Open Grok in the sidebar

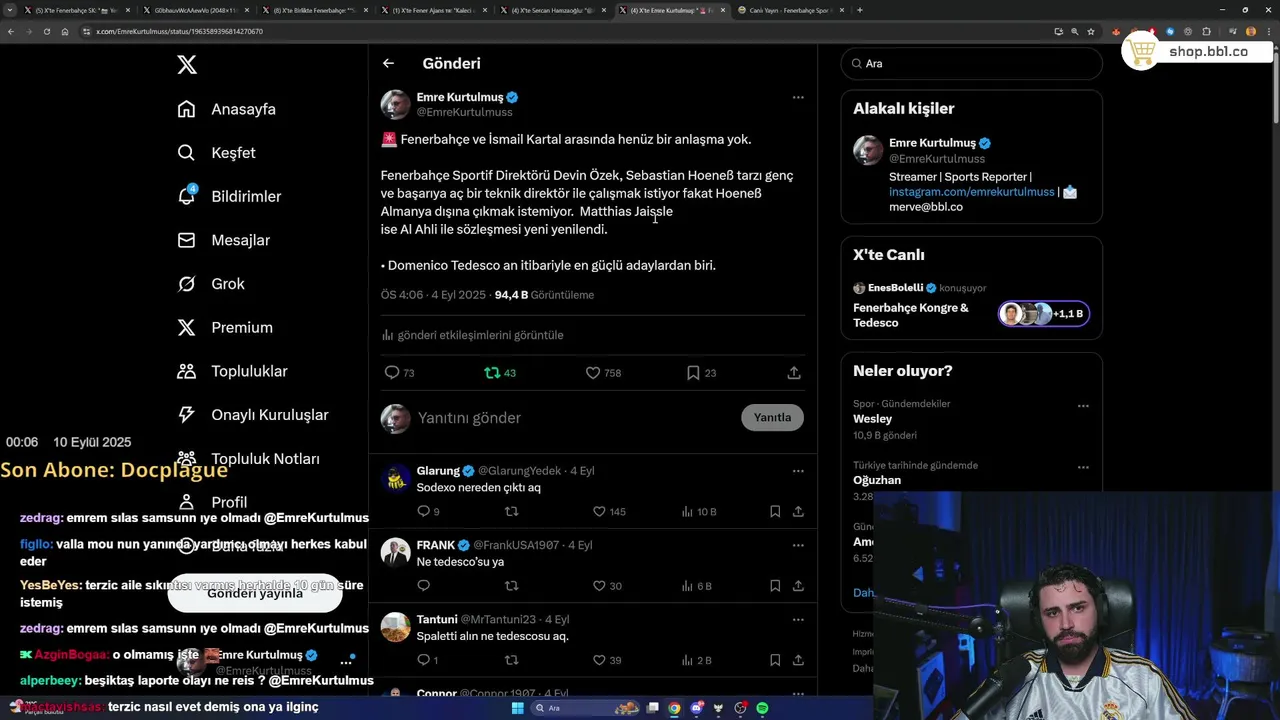[228, 284]
